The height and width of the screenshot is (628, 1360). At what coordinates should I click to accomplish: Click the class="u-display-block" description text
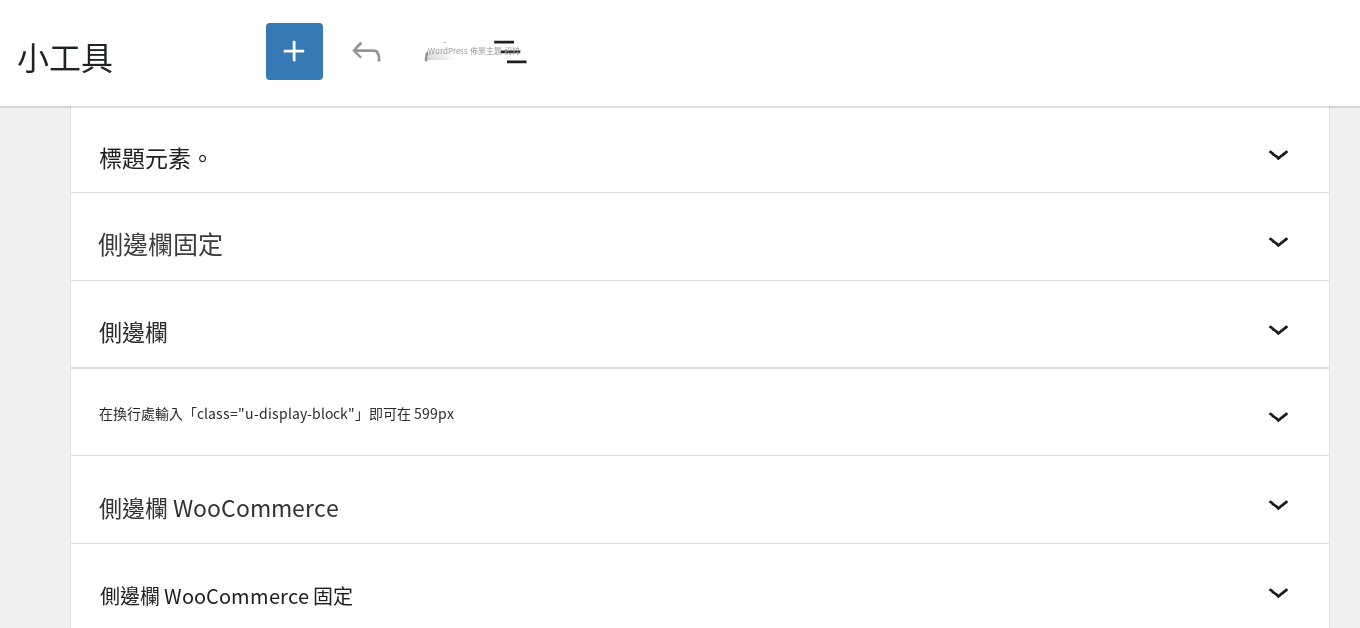tap(276, 414)
